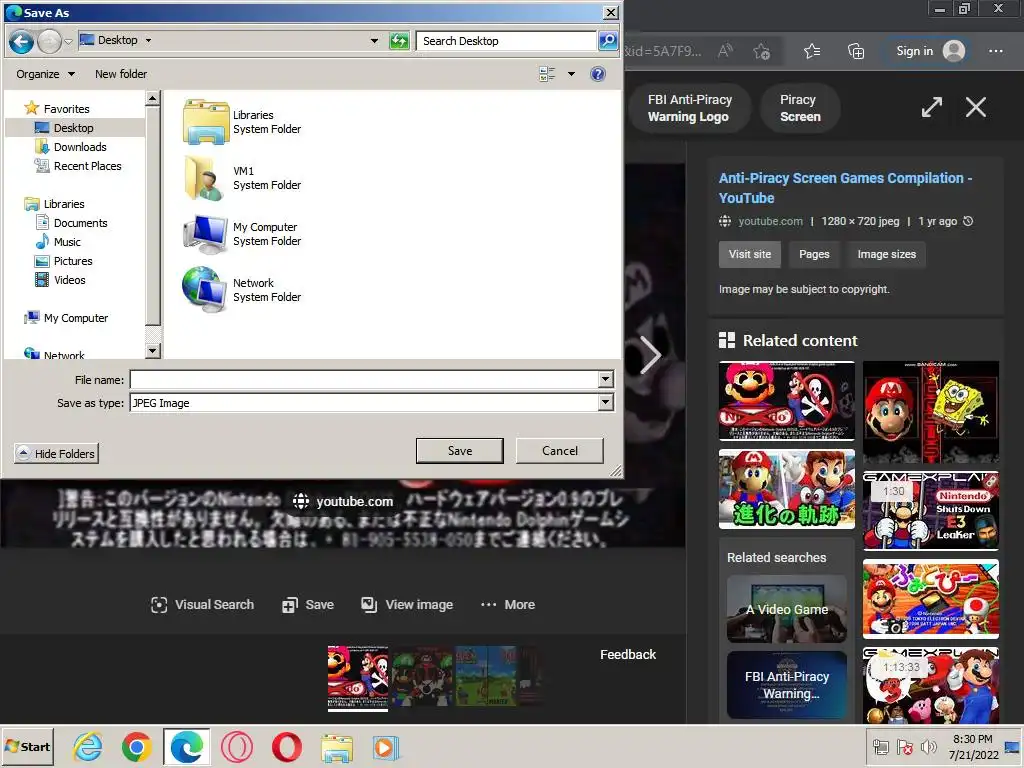Click Edge favorites star icon
The width and height of the screenshot is (1024, 768).
(812, 51)
